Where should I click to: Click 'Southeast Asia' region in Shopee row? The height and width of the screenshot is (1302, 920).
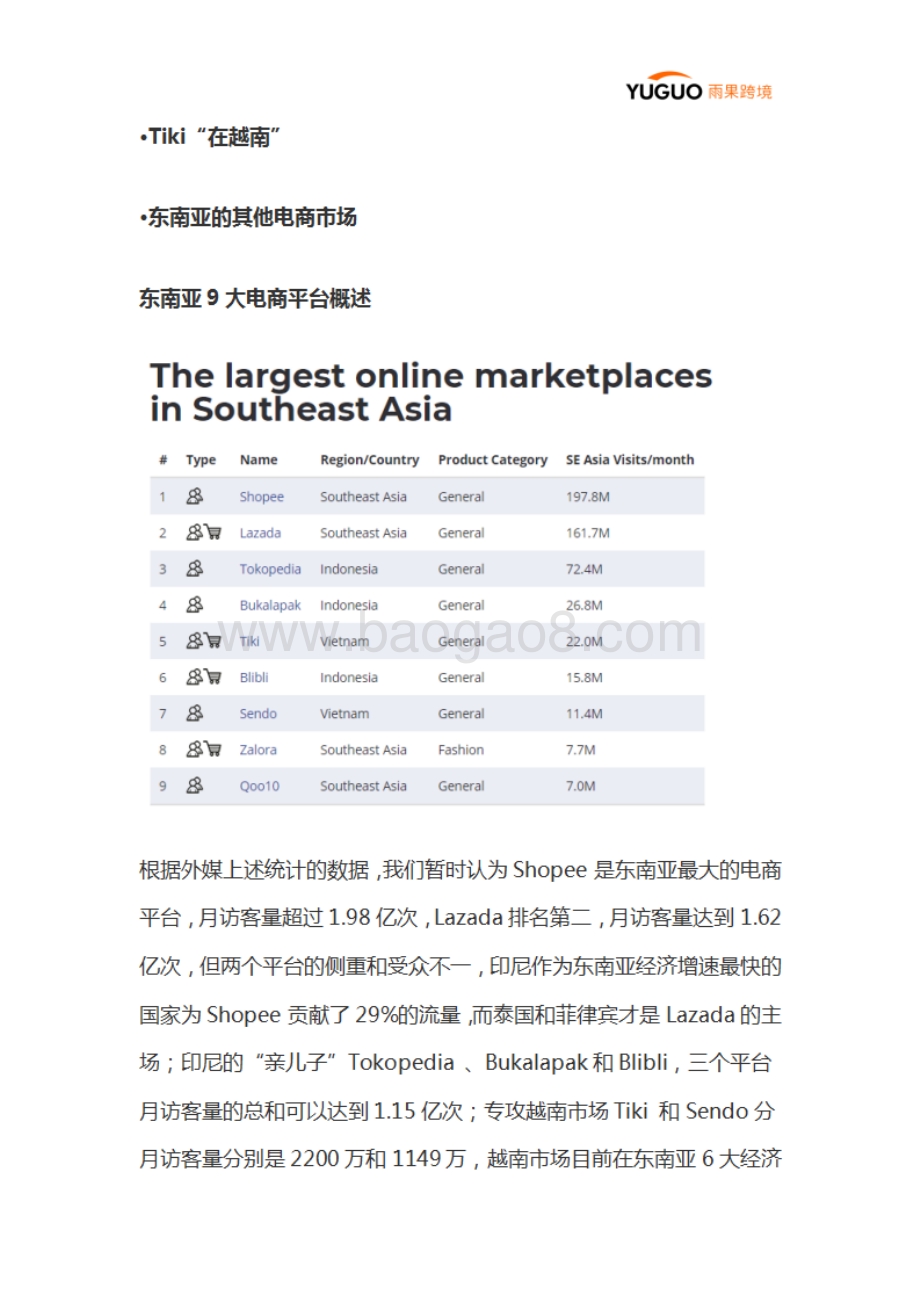(363, 497)
